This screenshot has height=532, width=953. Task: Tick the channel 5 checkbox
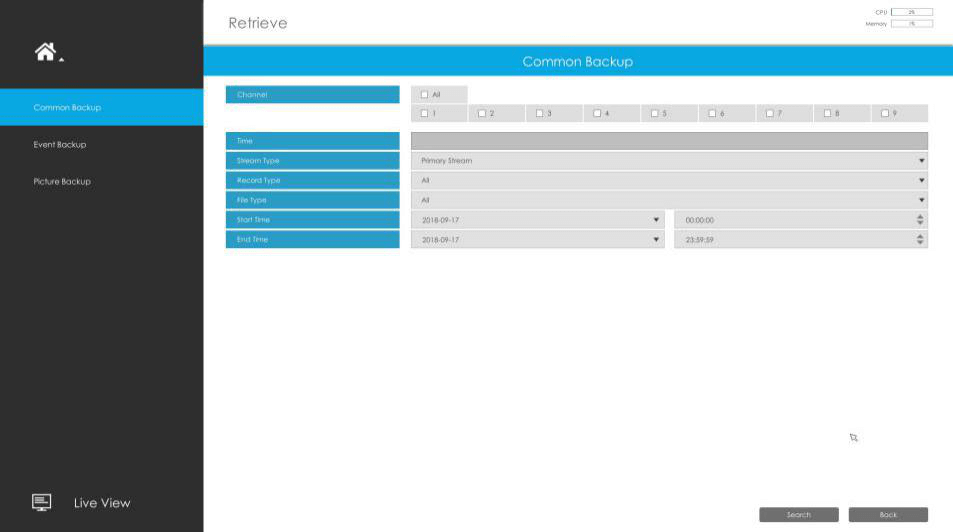pyautogui.click(x=655, y=114)
